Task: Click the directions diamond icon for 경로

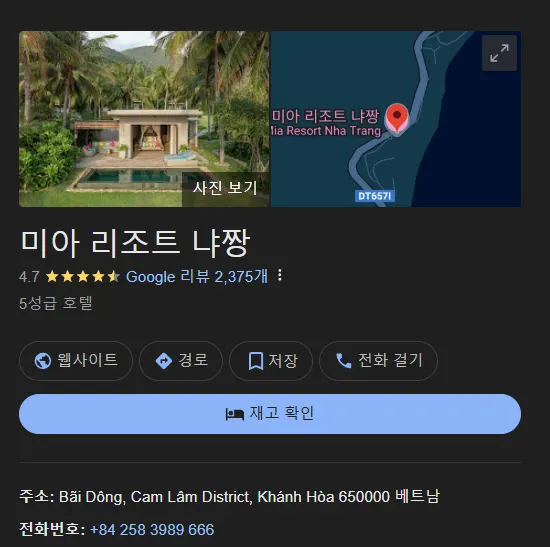Action: (163, 361)
